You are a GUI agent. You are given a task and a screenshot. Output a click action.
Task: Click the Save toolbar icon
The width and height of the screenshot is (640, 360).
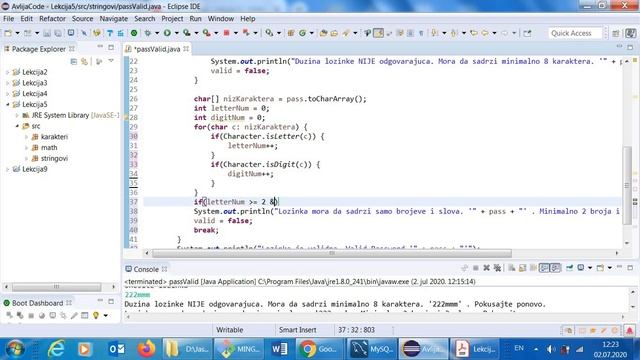pos(47,33)
